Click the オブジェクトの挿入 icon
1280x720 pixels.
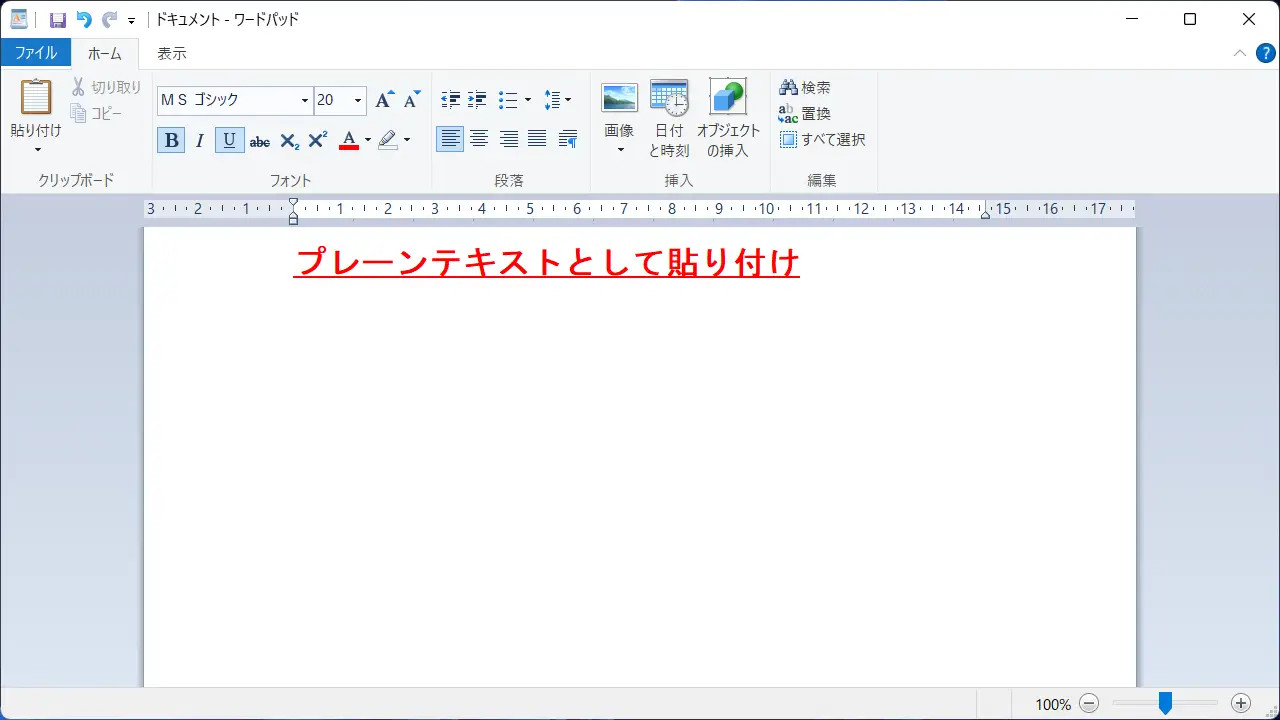[728, 98]
